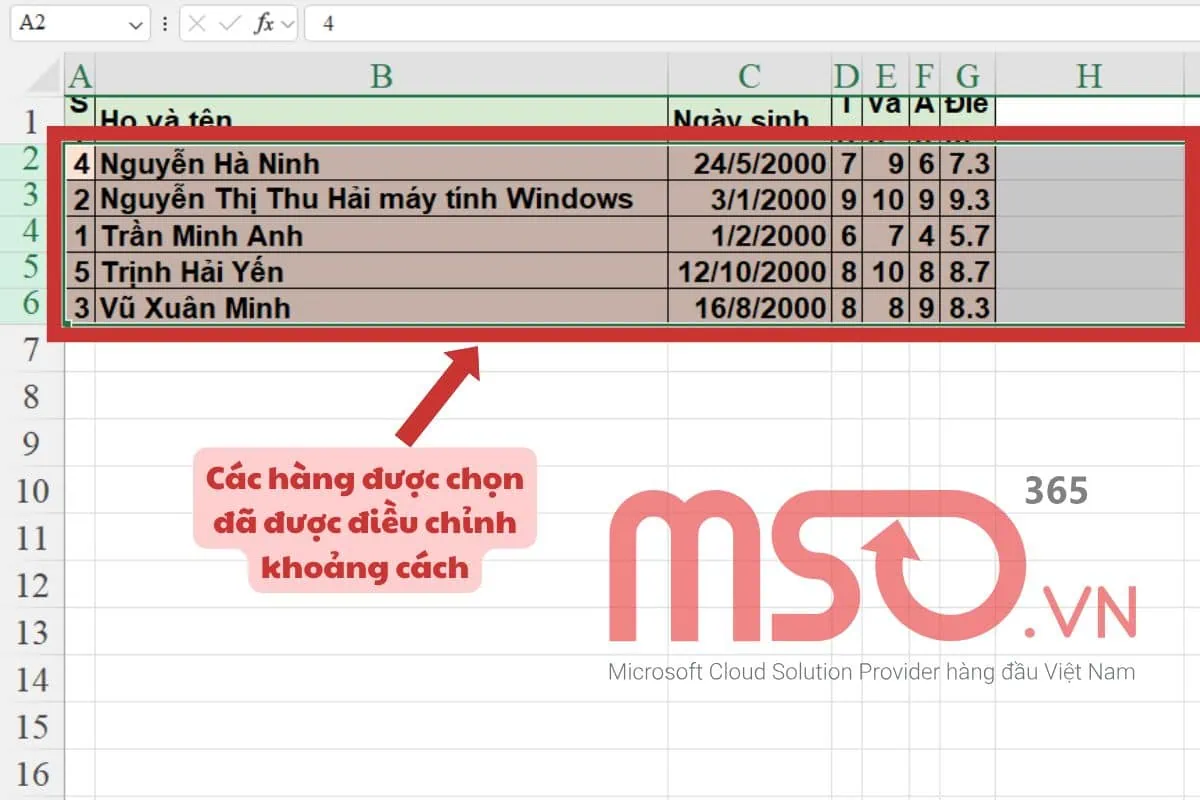Select row 10 header

[x=32, y=491]
